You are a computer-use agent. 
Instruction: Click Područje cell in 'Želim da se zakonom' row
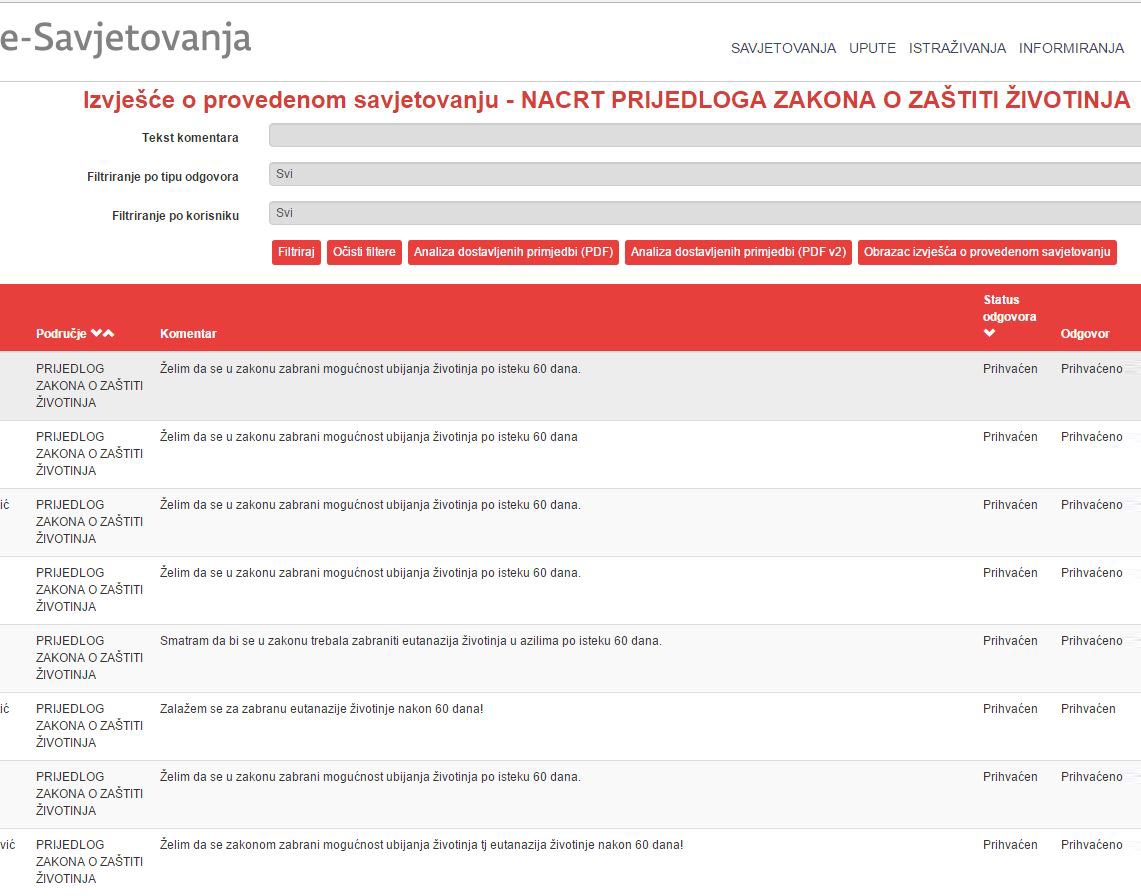pyautogui.click(x=90, y=862)
